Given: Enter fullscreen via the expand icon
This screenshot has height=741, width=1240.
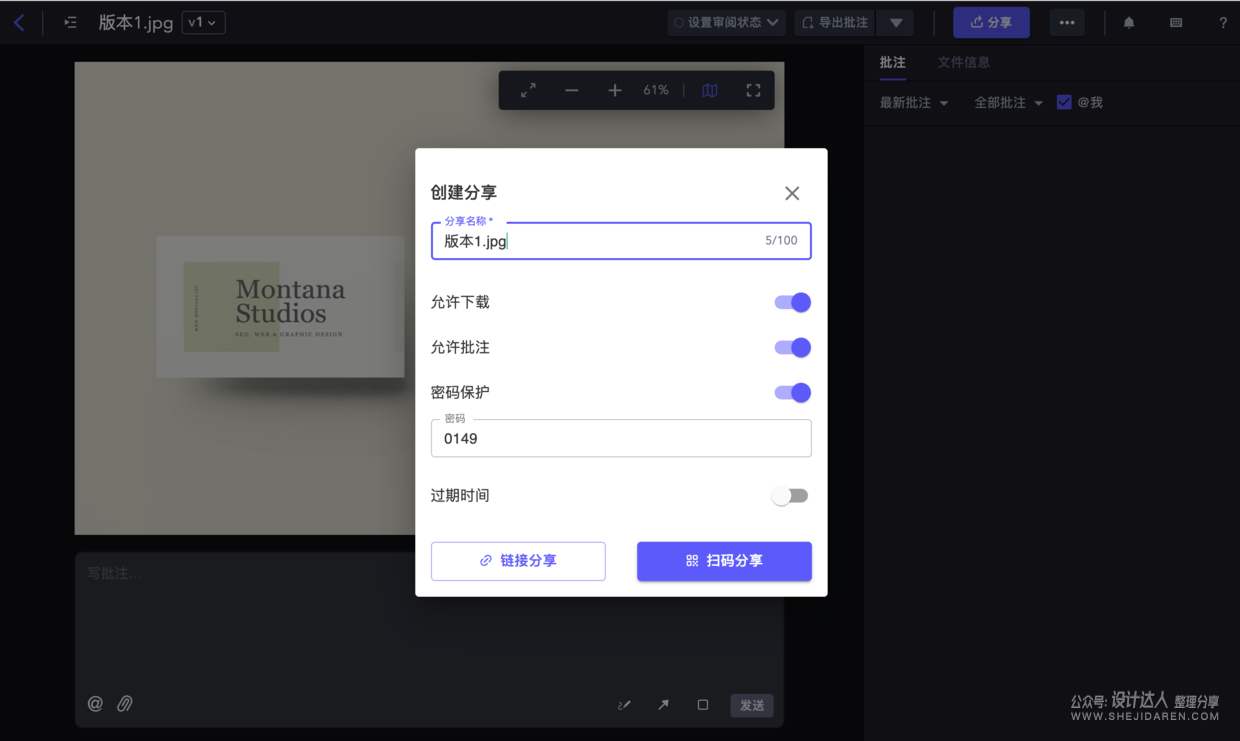Looking at the screenshot, I should [753, 90].
